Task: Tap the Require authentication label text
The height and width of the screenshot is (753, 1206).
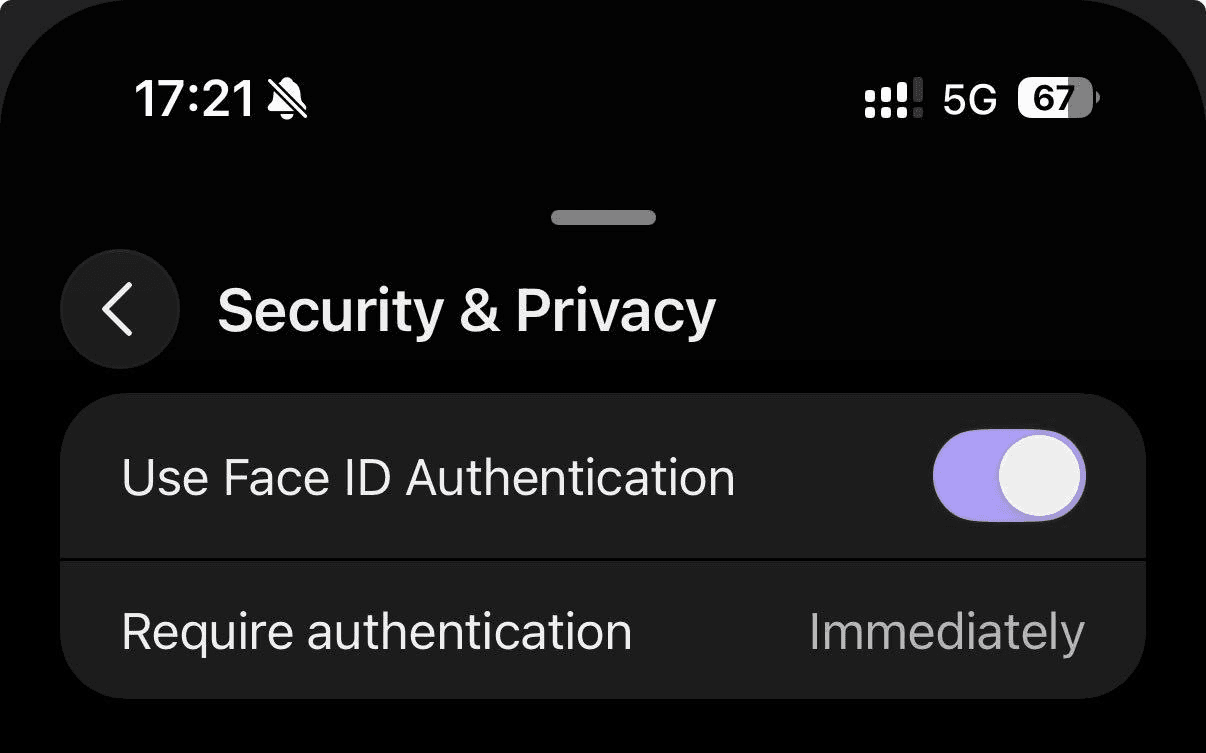Action: [x=377, y=632]
